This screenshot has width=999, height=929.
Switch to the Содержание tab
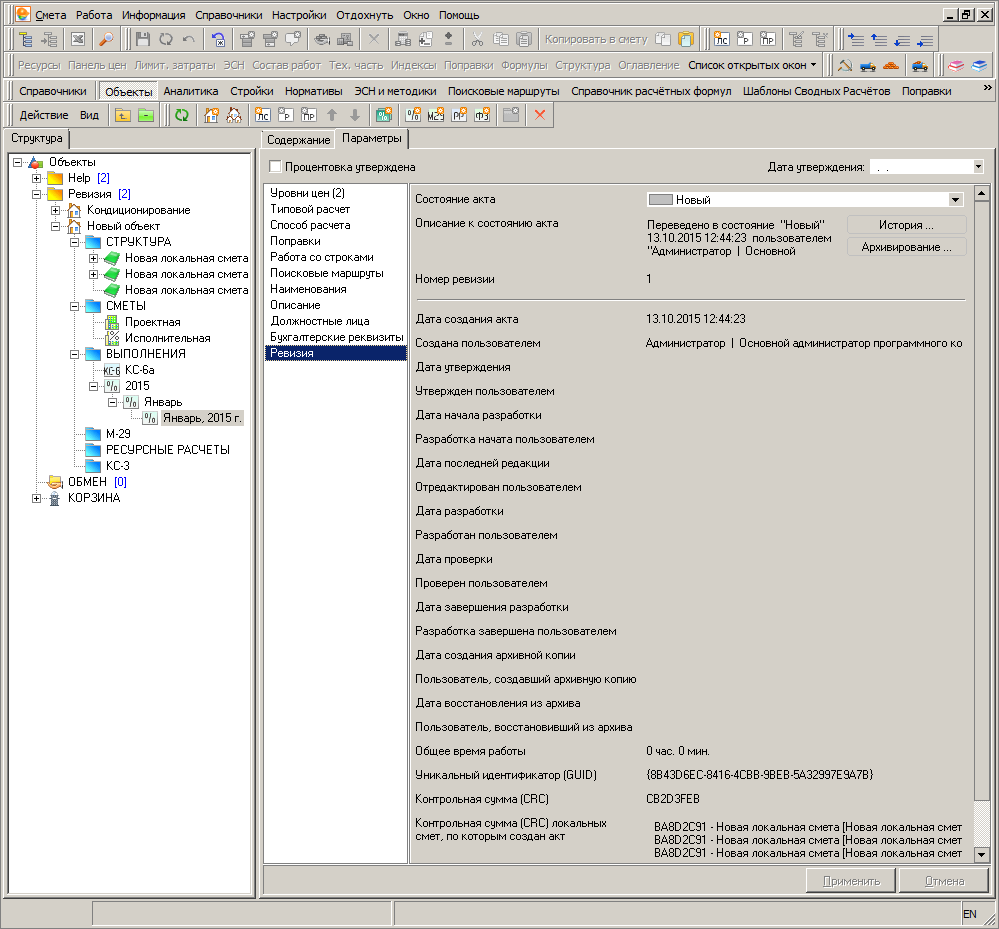(298, 140)
